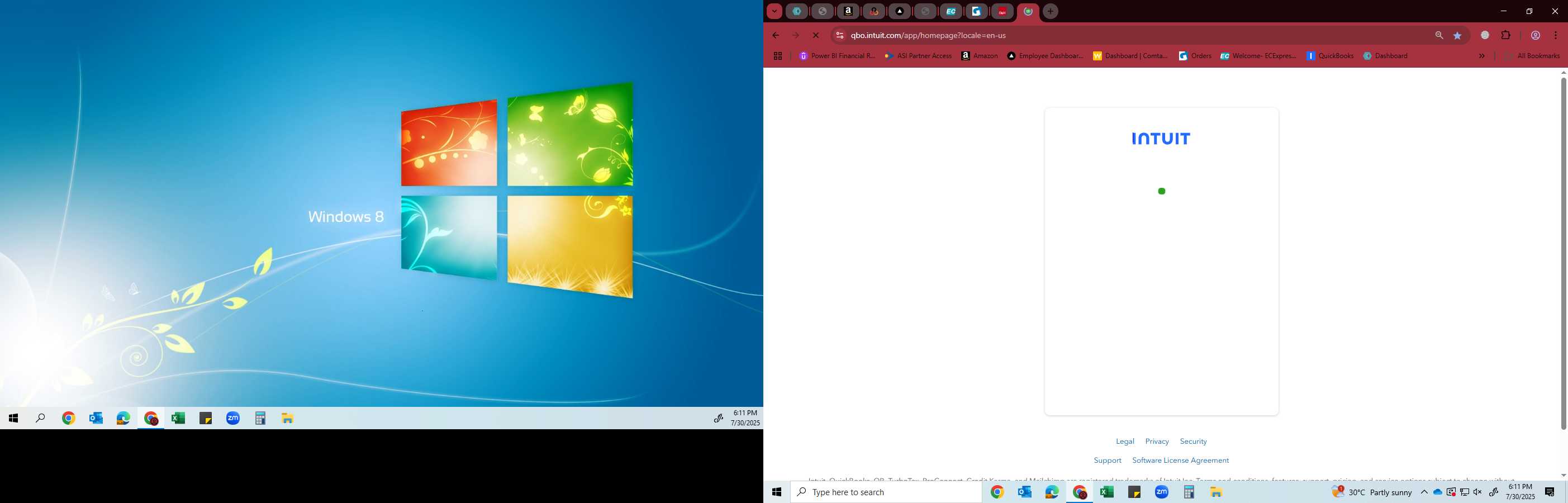Open the Amazon tab in Chrome

click(848, 11)
